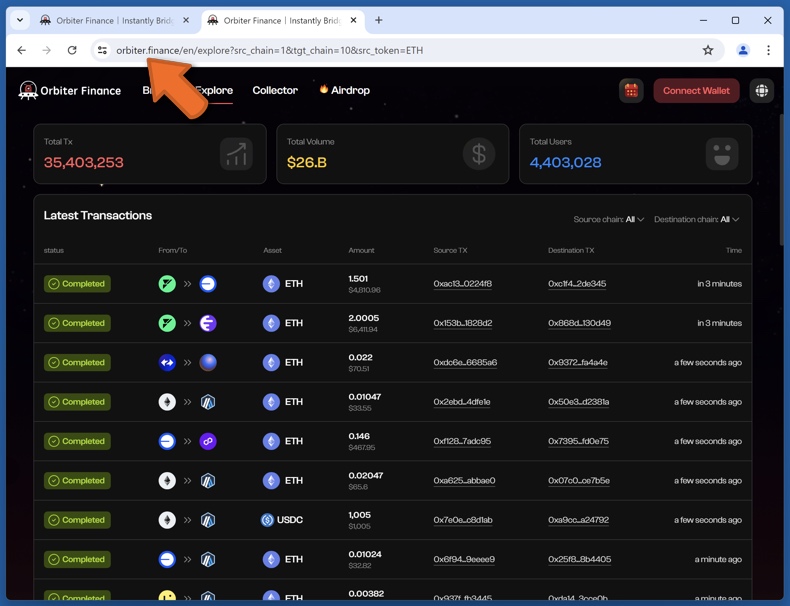Open destination TX 0xc1f4...2de345
Viewport: 790px width, 606px height.
point(577,284)
